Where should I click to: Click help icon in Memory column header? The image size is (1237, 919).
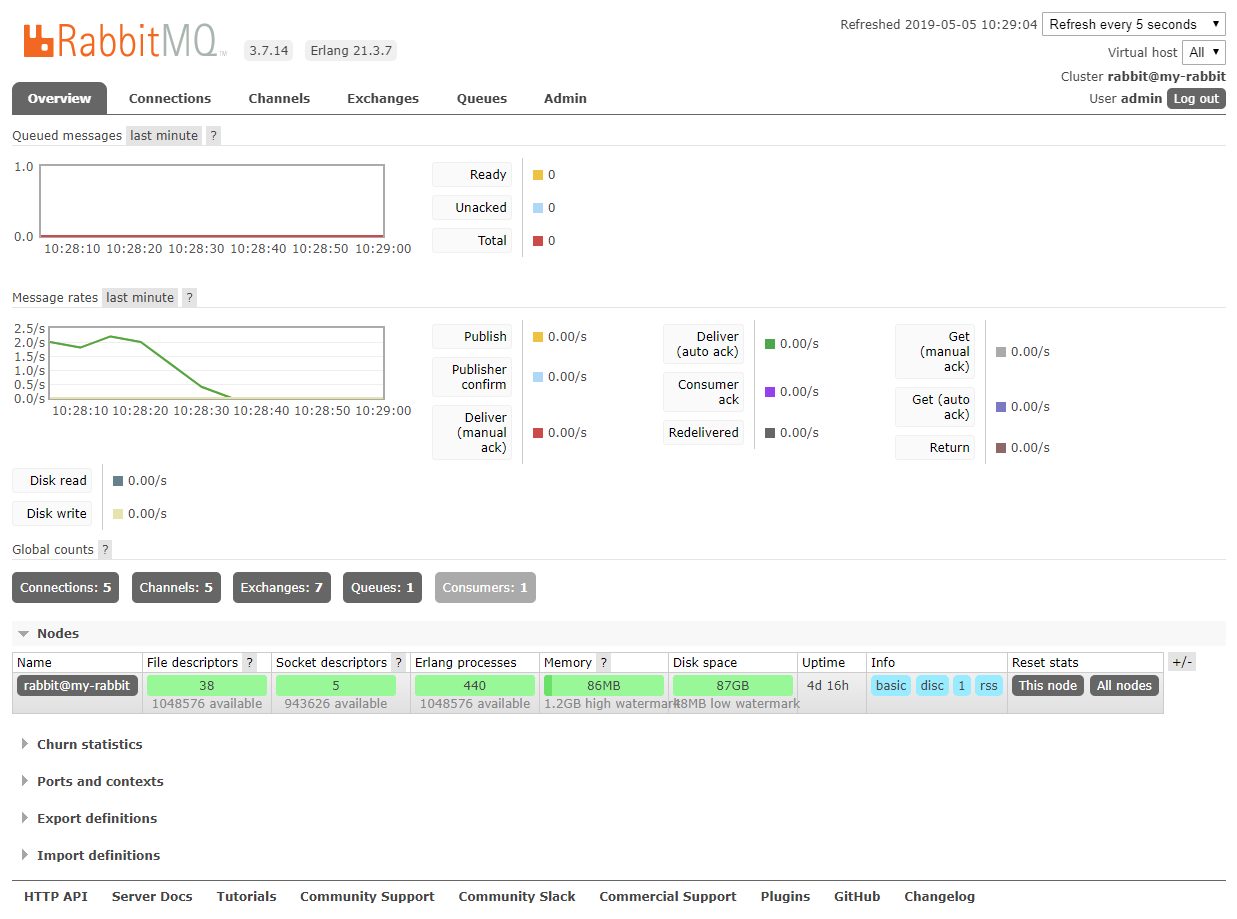coord(603,663)
